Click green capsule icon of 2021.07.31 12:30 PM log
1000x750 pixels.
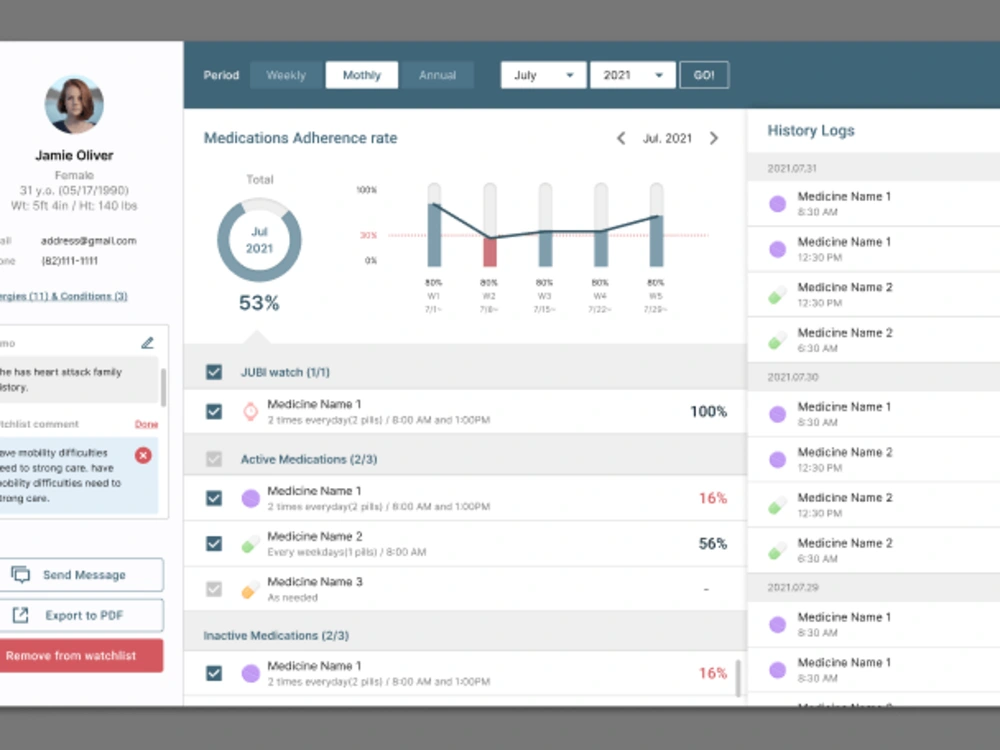point(777,295)
